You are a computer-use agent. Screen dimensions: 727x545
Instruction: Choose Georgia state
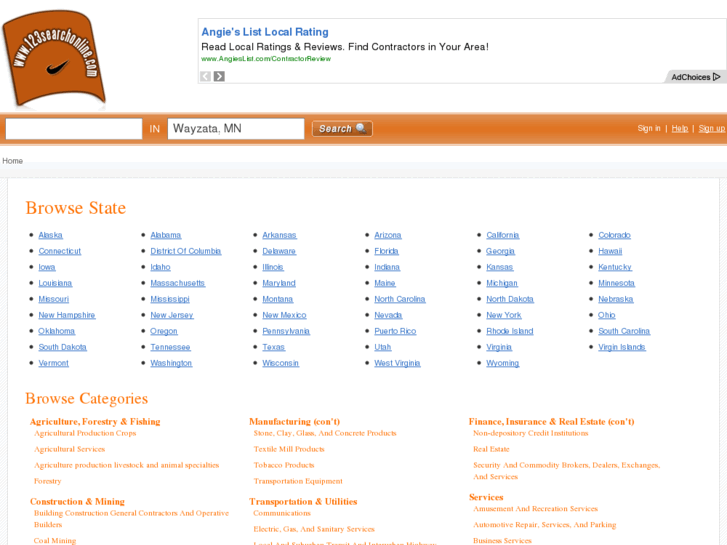pos(500,251)
